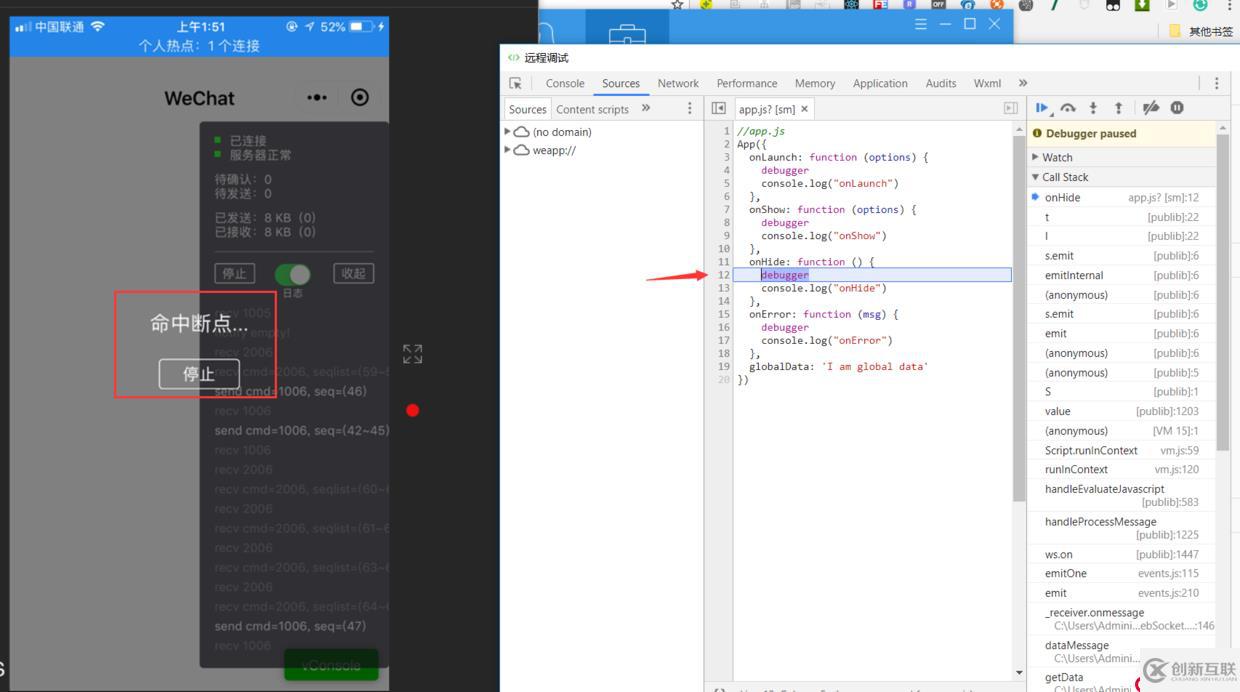Switch to the Console tab
Image resolution: width=1240 pixels, height=692 pixels.
(565, 84)
